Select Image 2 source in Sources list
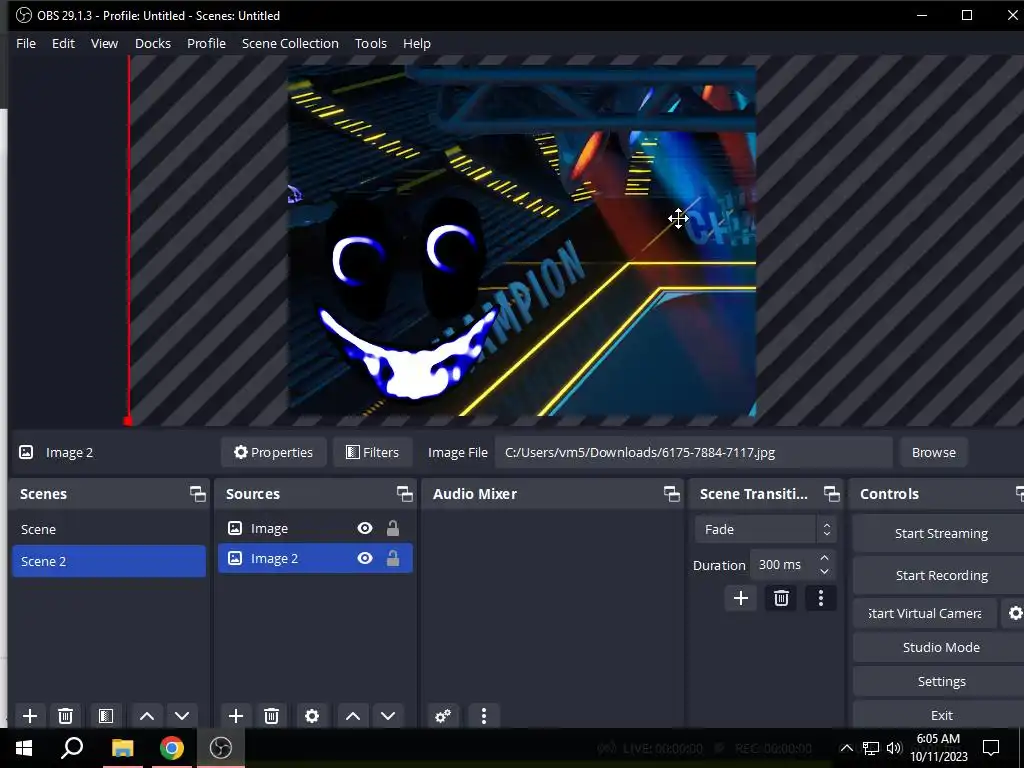 pos(315,558)
